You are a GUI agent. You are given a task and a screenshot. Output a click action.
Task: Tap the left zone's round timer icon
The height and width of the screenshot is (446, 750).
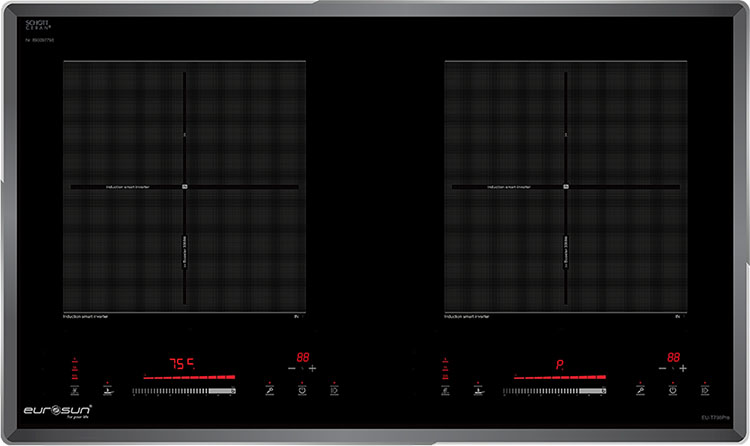(301, 391)
